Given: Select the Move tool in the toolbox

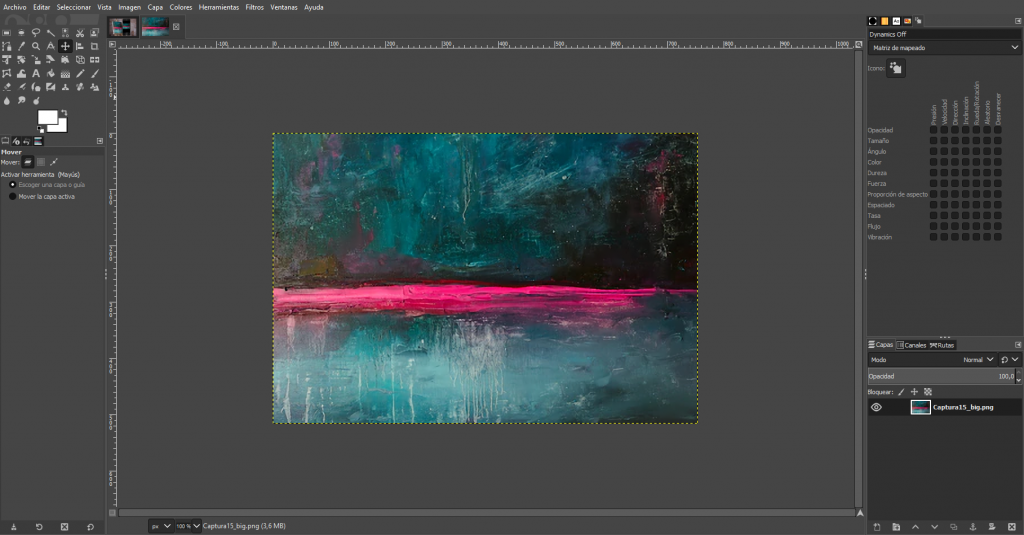Looking at the screenshot, I should click(65, 46).
